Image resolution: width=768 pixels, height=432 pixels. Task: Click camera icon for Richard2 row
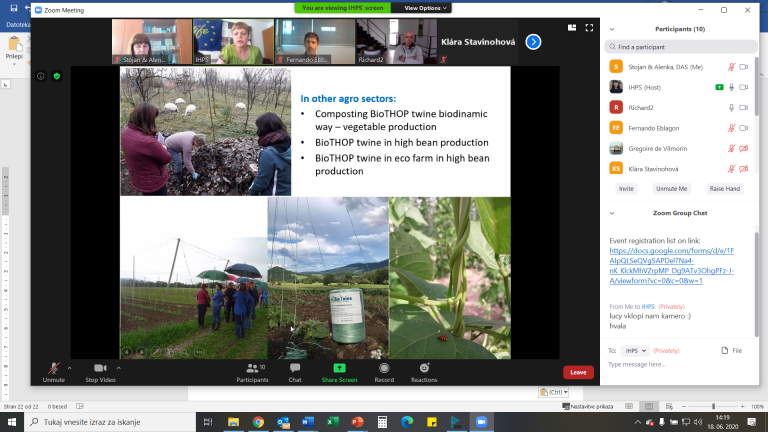tap(744, 108)
